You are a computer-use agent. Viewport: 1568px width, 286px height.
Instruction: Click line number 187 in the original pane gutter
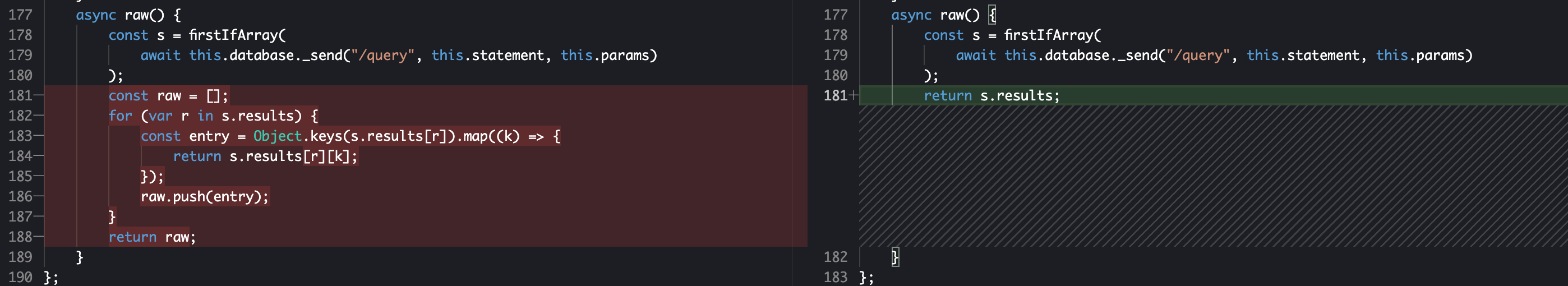coord(20,216)
